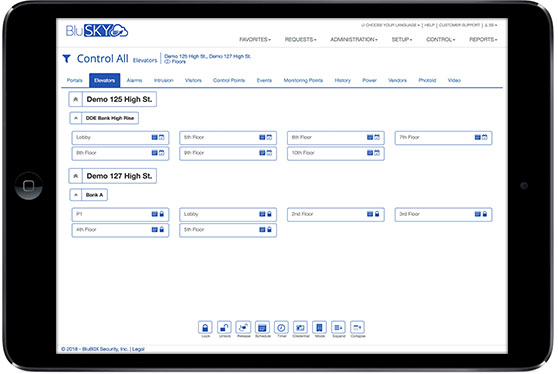Switch to the Power tab
The image size is (558, 374).
369,80
